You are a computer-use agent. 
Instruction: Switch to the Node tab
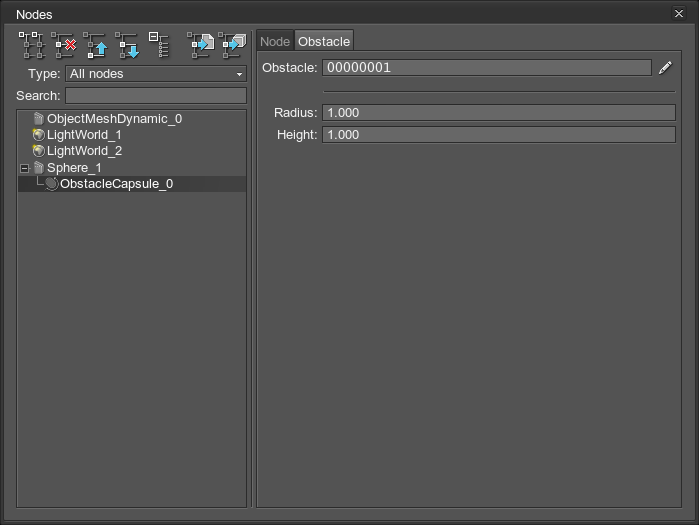[x=275, y=41]
